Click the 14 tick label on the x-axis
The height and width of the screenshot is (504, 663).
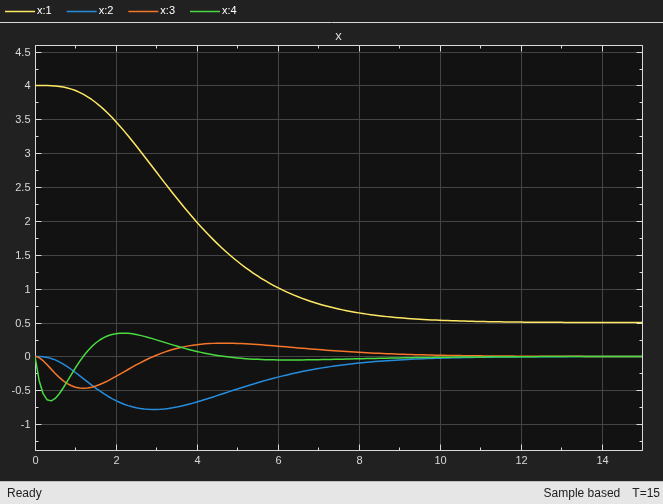click(x=603, y=460)
